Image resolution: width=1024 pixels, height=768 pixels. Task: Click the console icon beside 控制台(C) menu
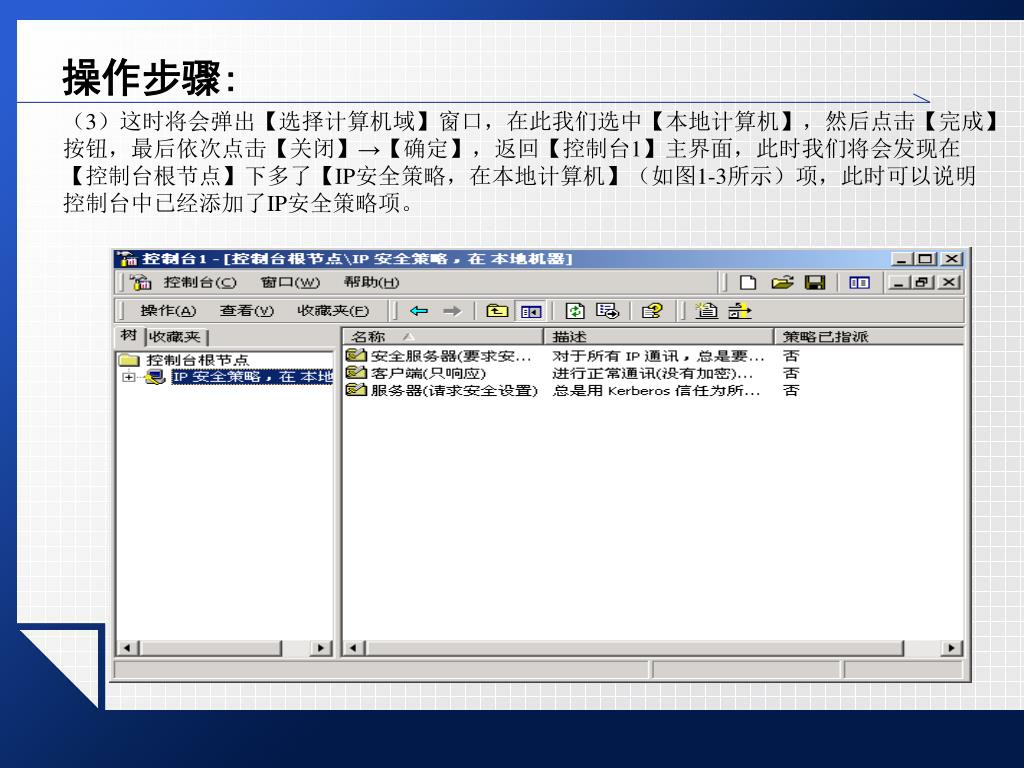coord(140,283)
